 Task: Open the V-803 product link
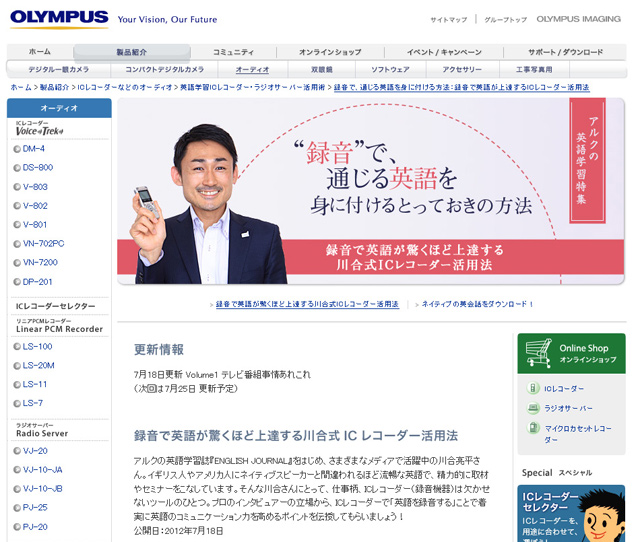(35, 187)
